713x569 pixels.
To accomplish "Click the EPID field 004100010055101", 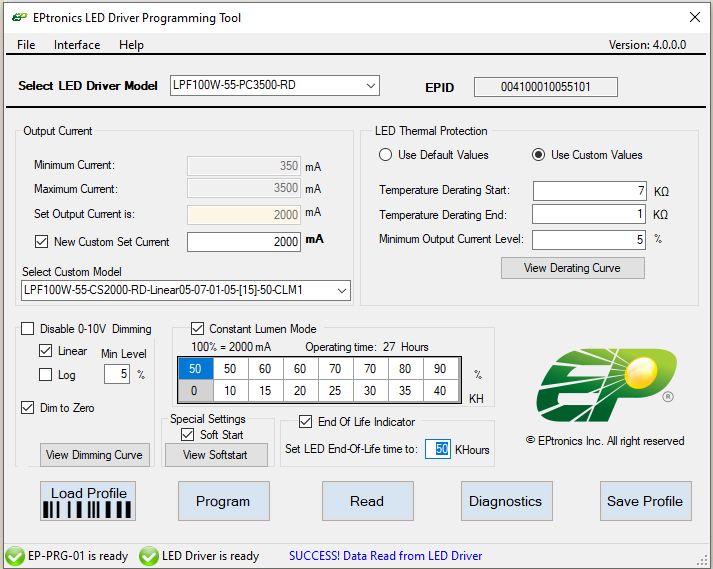I will point(546,87).
